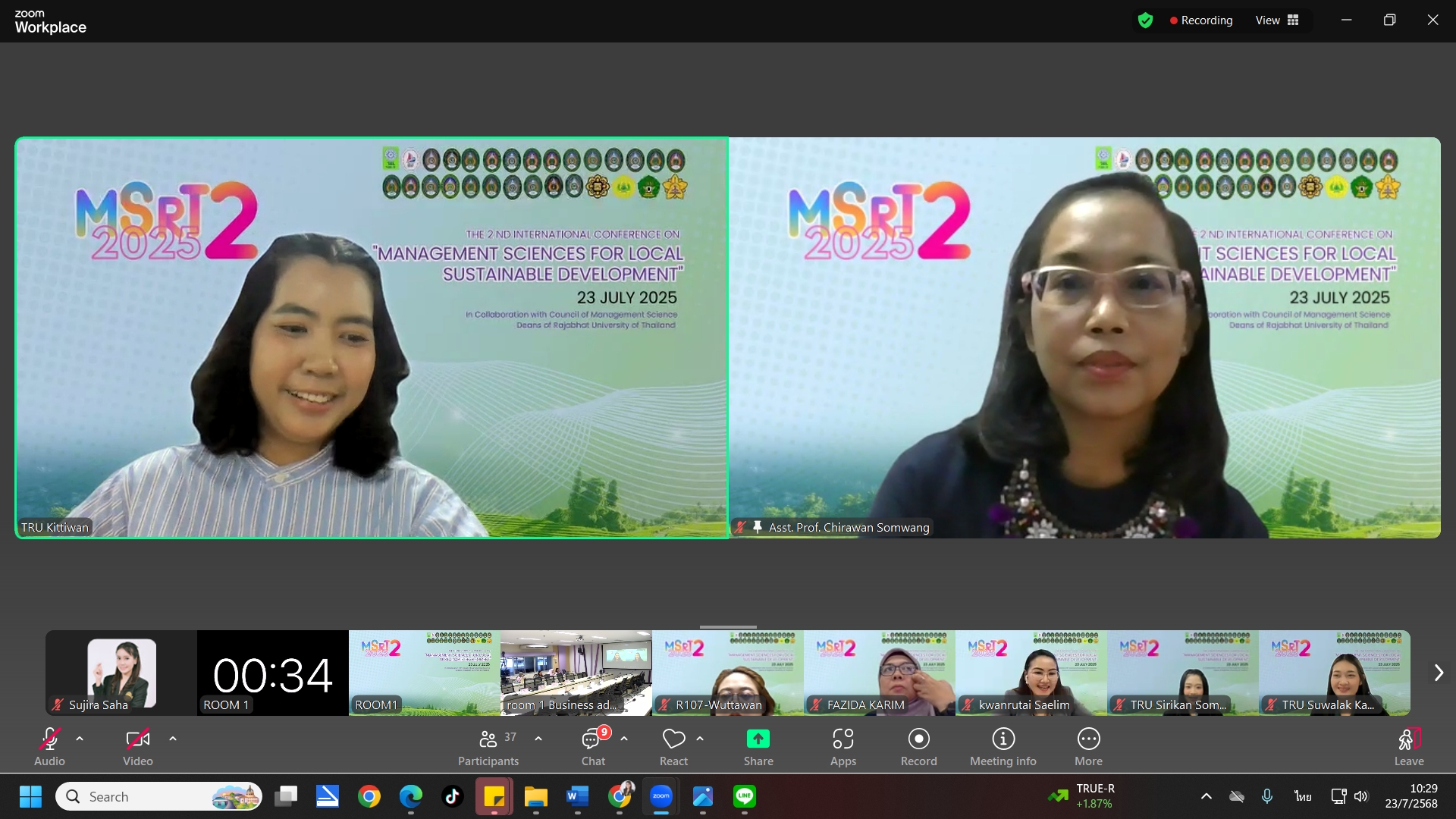This screenshot has width=1456, height=819.
Task: Click the taskbar Search box
Action: coord(159,796)
